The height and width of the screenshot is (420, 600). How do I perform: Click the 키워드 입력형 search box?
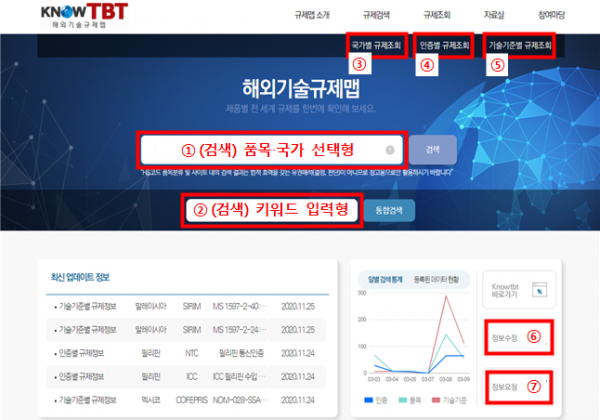[x=266, y=210]
